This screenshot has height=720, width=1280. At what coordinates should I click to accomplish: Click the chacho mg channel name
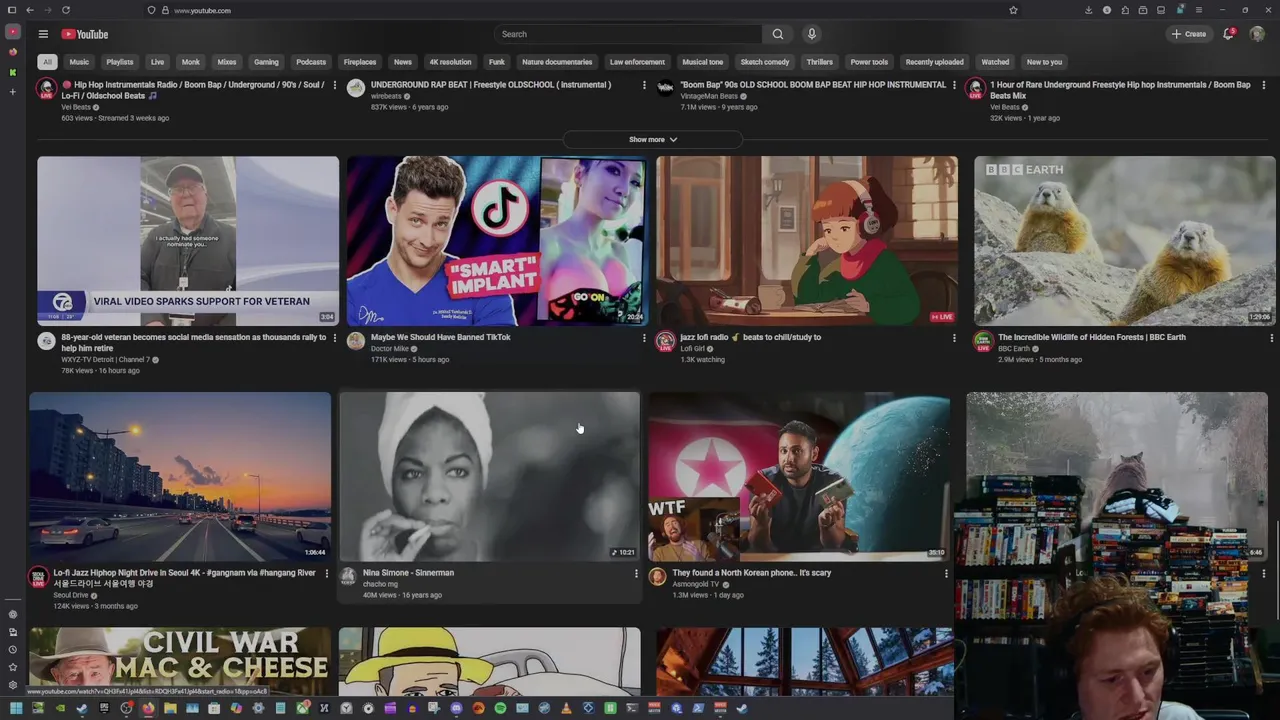[380, 584]
